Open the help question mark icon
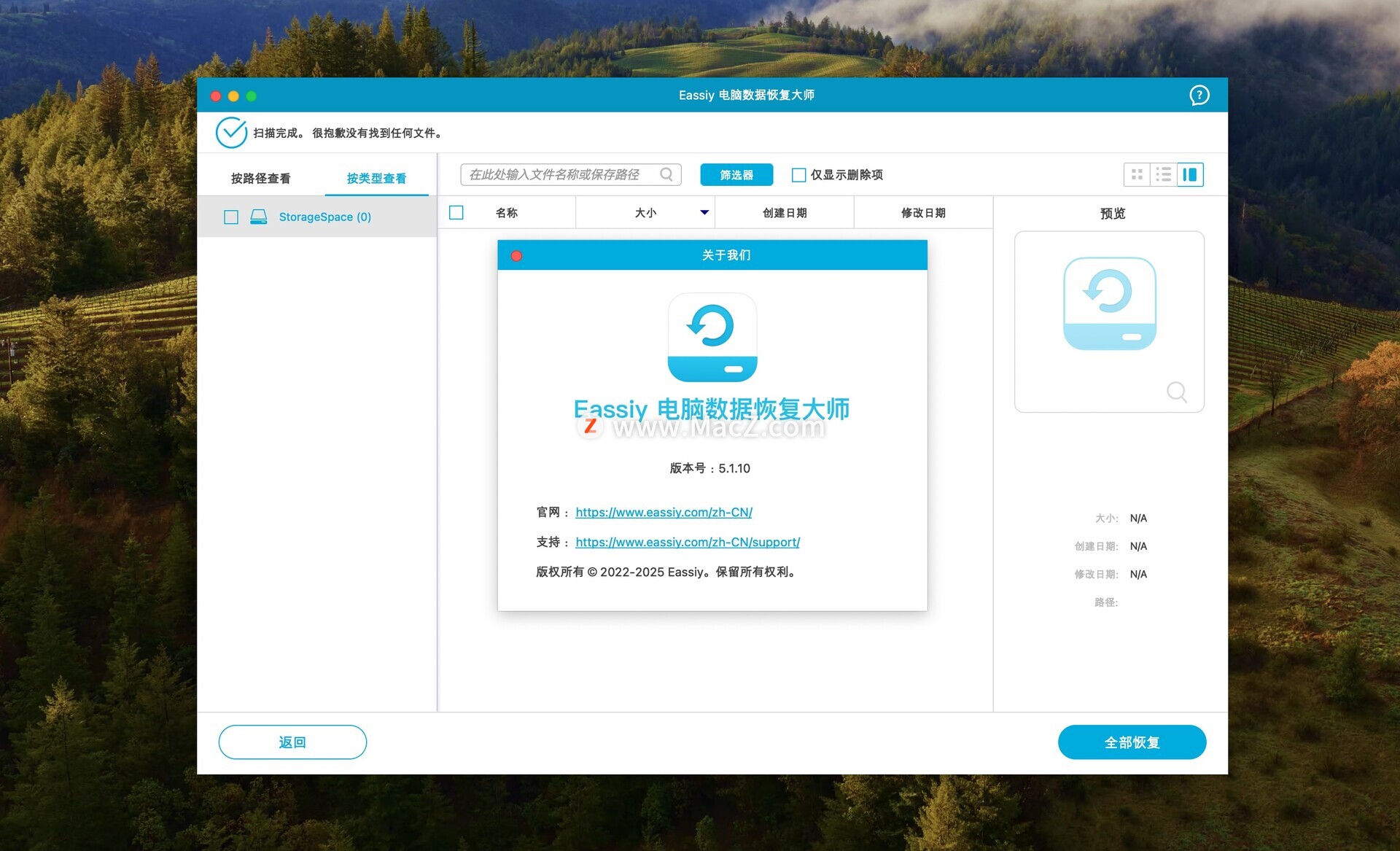The width and height of the screenshot is (1400, 851). coord(1199,96)
